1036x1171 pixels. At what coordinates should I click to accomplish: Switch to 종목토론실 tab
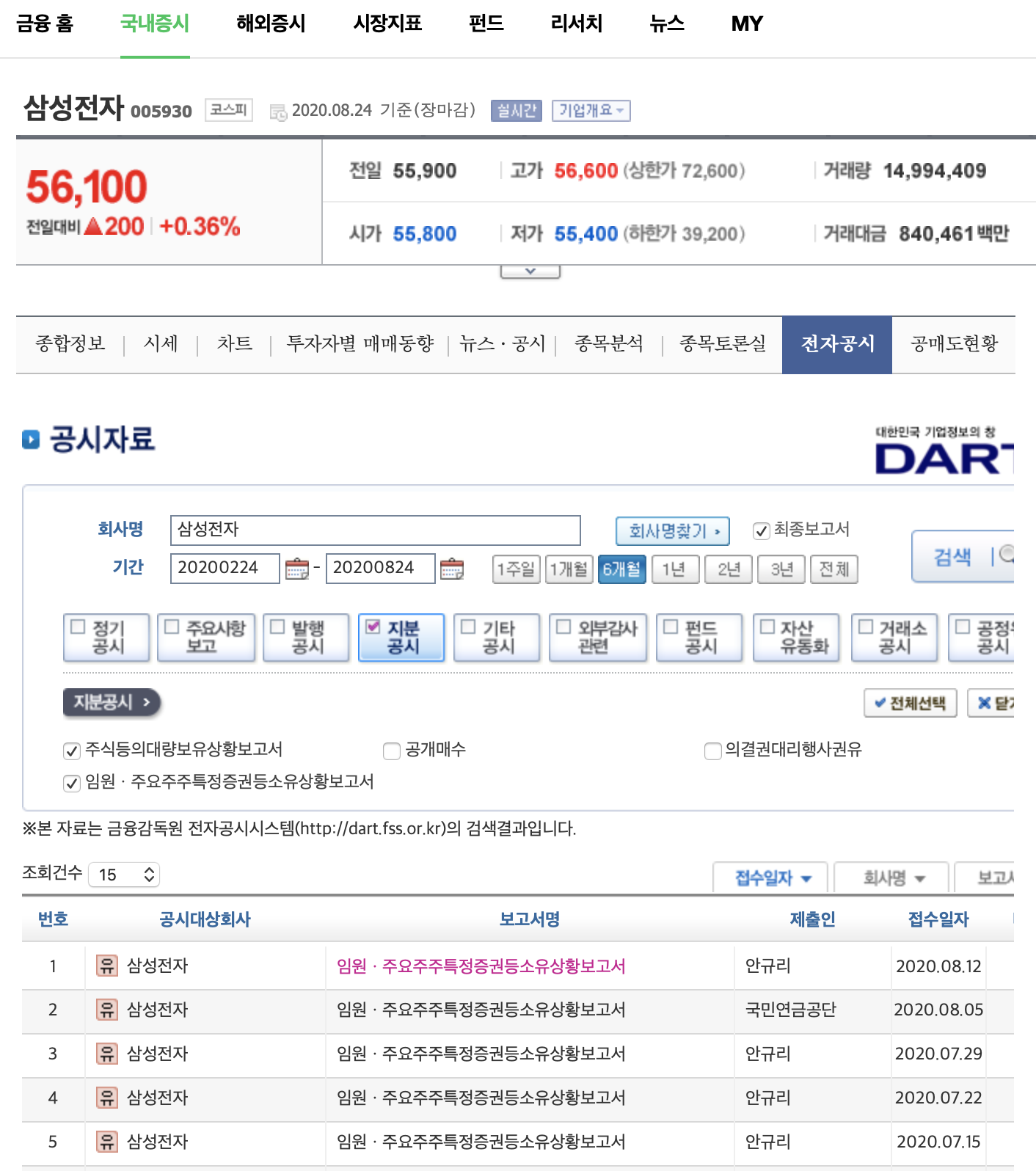pos(723,343)
